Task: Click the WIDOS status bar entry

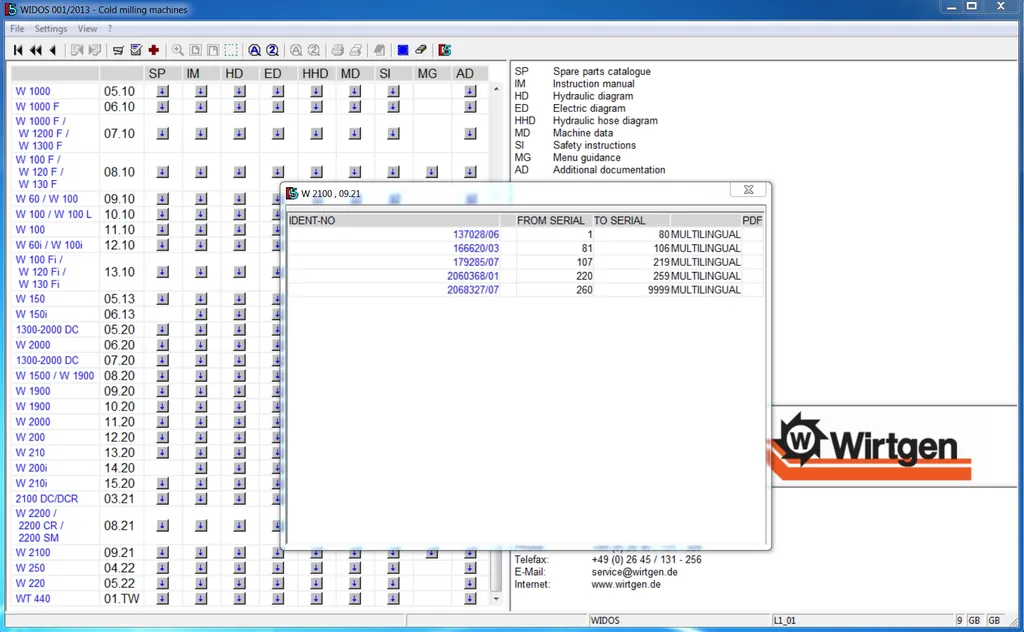Action: [679, 620]
